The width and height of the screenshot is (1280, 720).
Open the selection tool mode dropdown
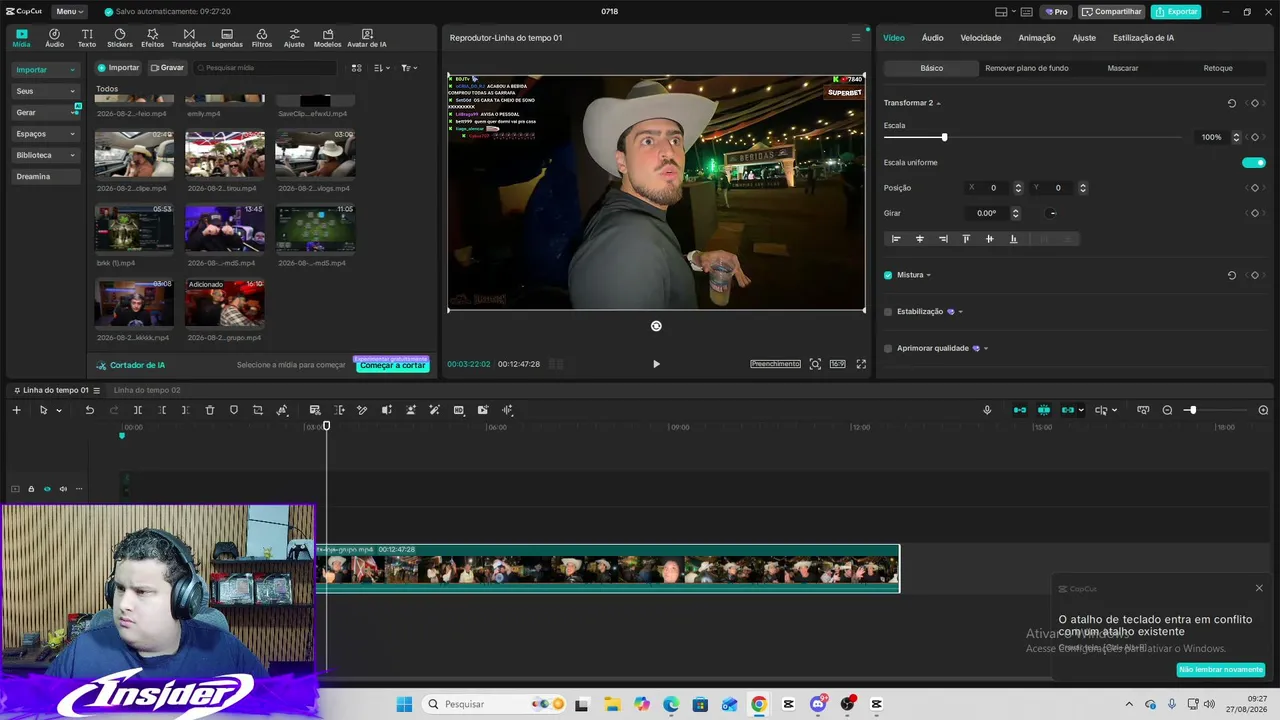click(59, 410)
